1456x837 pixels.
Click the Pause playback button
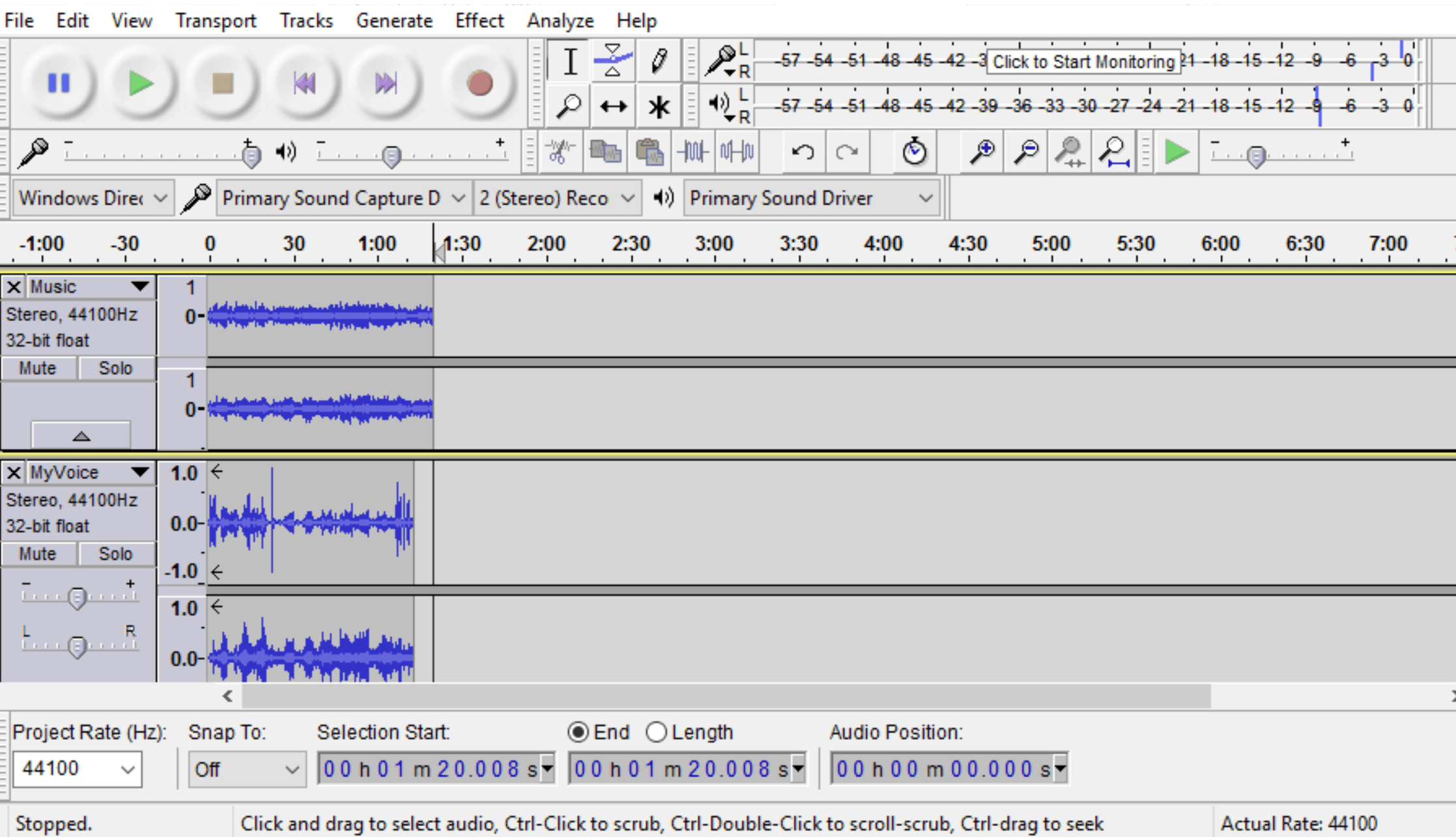(x=59, y=83)
